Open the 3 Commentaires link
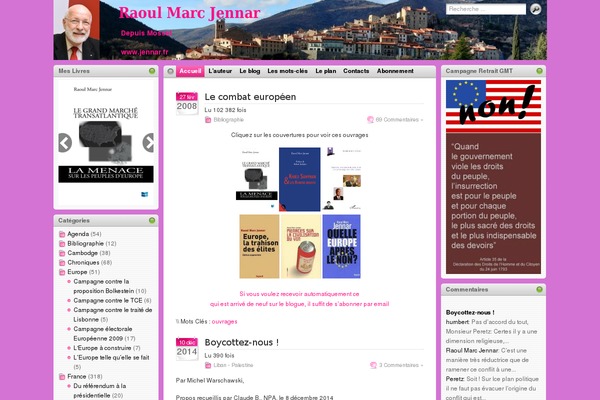 pyautogui.click(x=401, y=365)
